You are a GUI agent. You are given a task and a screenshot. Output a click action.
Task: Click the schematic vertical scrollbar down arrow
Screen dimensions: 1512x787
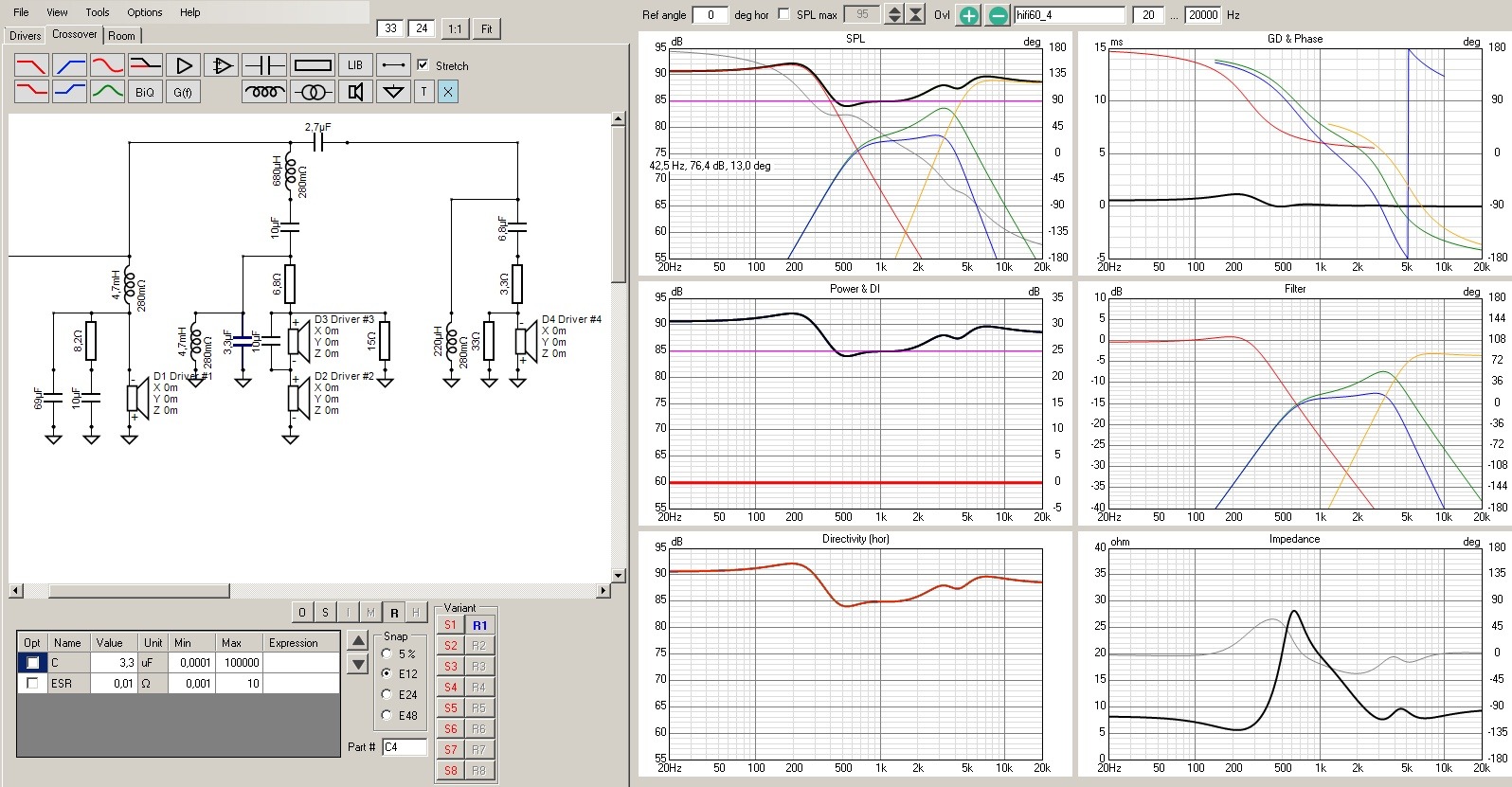619,575
